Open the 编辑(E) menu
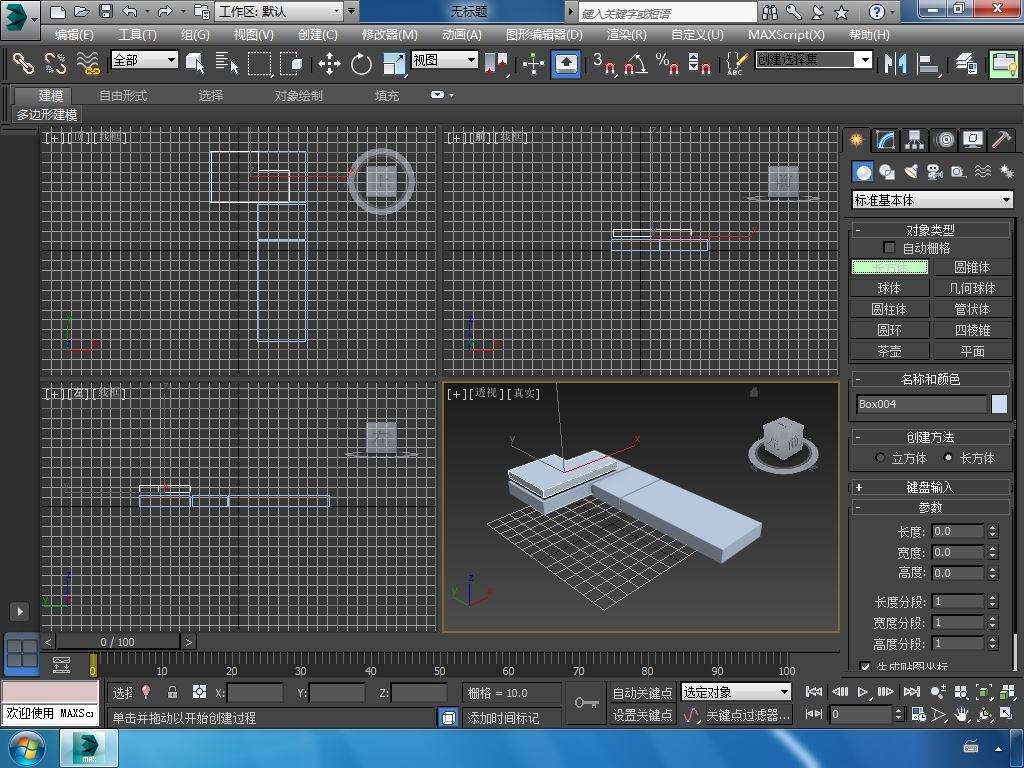Image resolution: width=1024 pixels, height=768 pixels. (74, 35)
